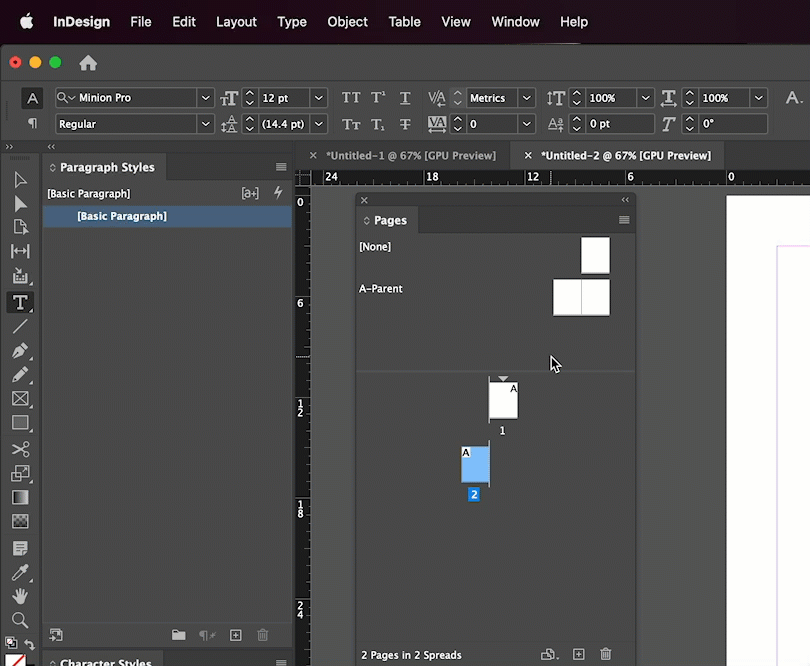Select the Scissors tool
The width and height of the screenshot is (810, 666).
pyautogui.click(x=20, y=448)
